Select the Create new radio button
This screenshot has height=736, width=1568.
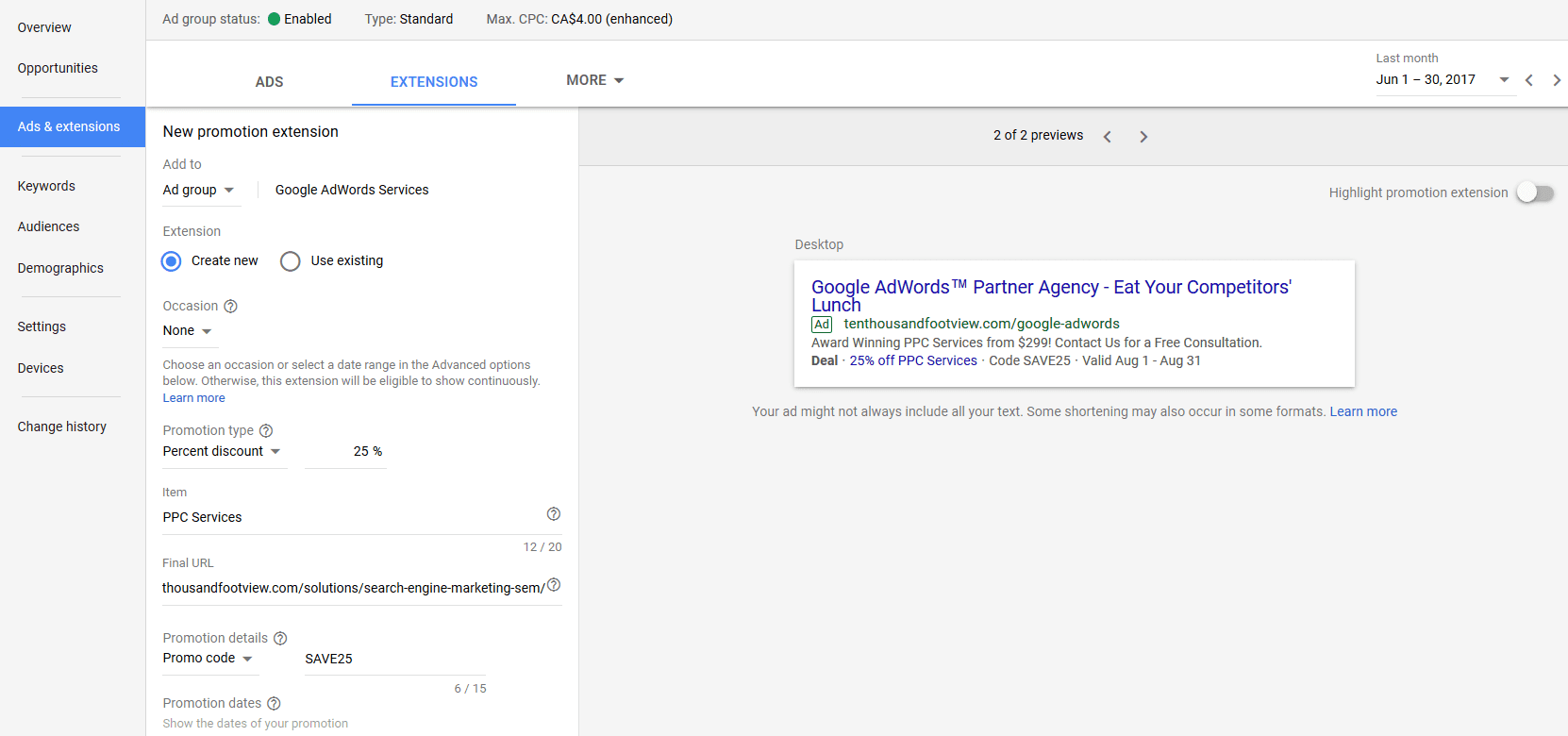pyautogui.click(x=171, y=261)
